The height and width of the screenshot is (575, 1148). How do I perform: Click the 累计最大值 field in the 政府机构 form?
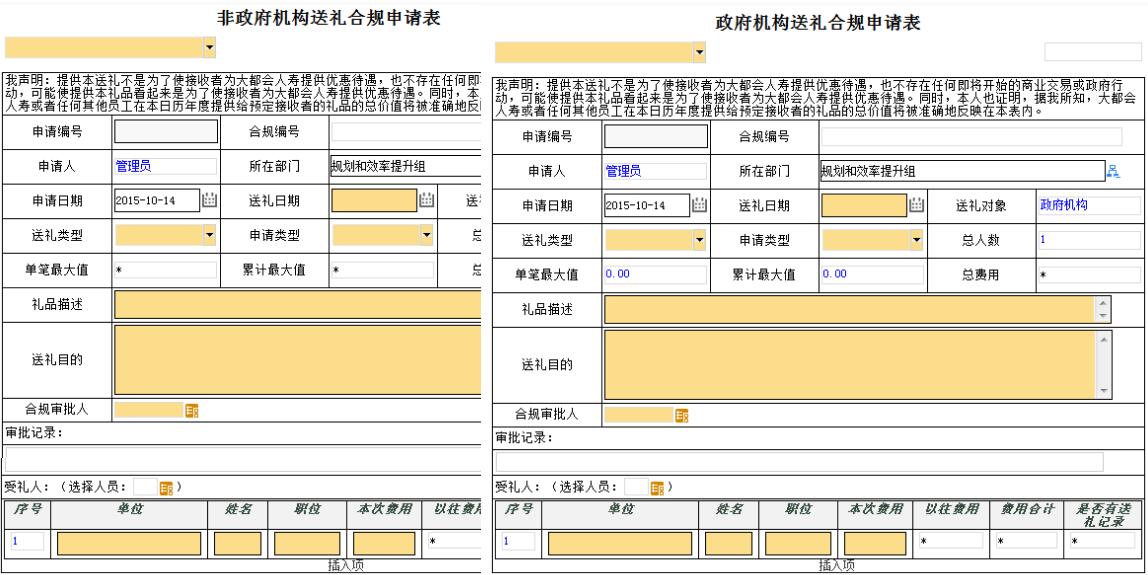[x=873, y=275]
